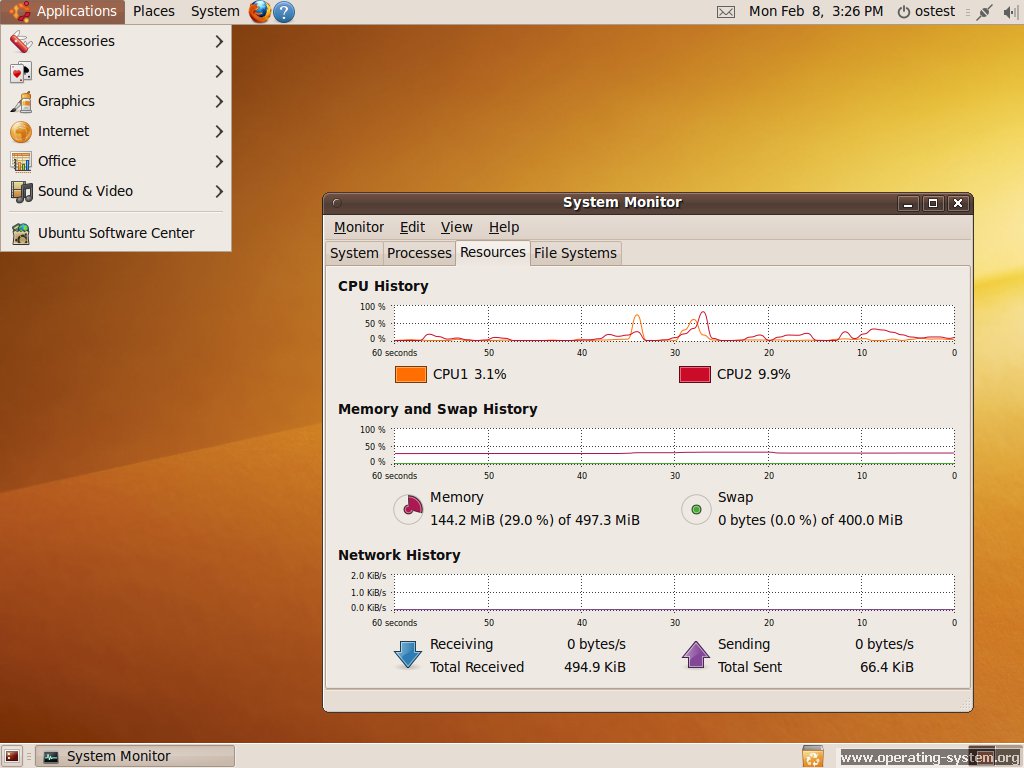Switch to the Processes tab
Image resolution: width=1024 pixels, height=768 pixels.
pos(419,253)
